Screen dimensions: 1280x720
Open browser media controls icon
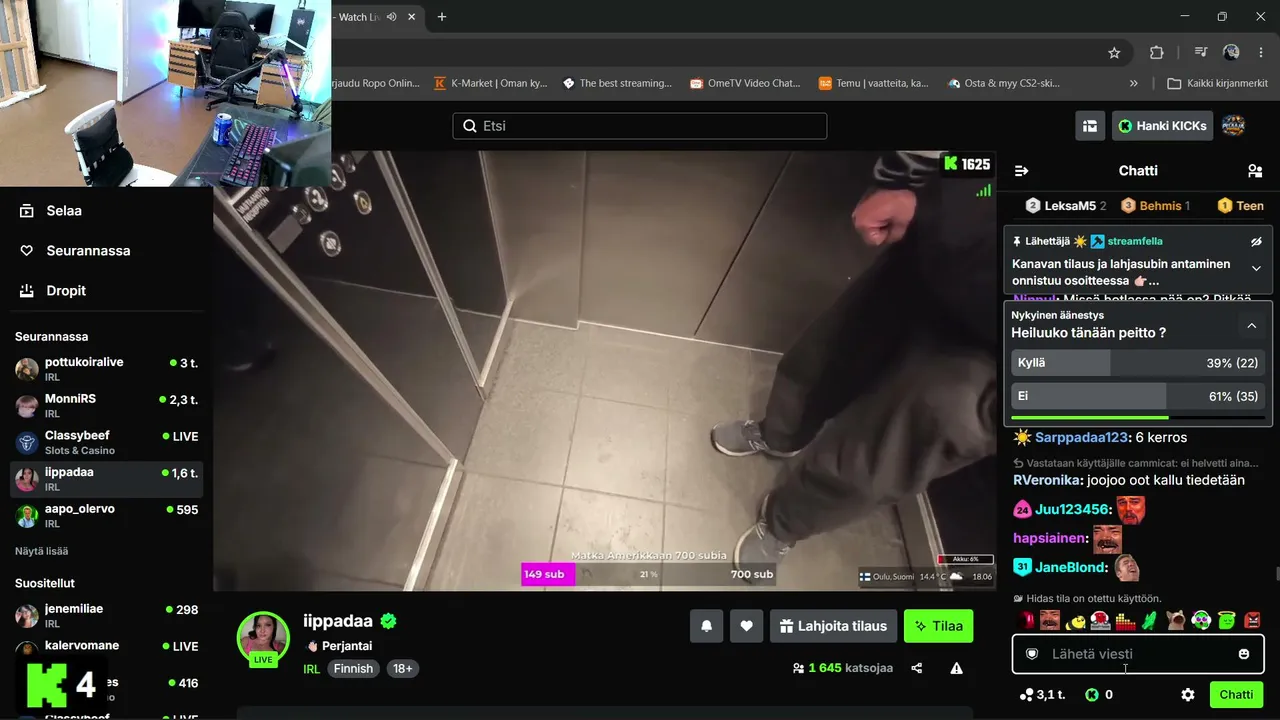tap(1201, 53)
